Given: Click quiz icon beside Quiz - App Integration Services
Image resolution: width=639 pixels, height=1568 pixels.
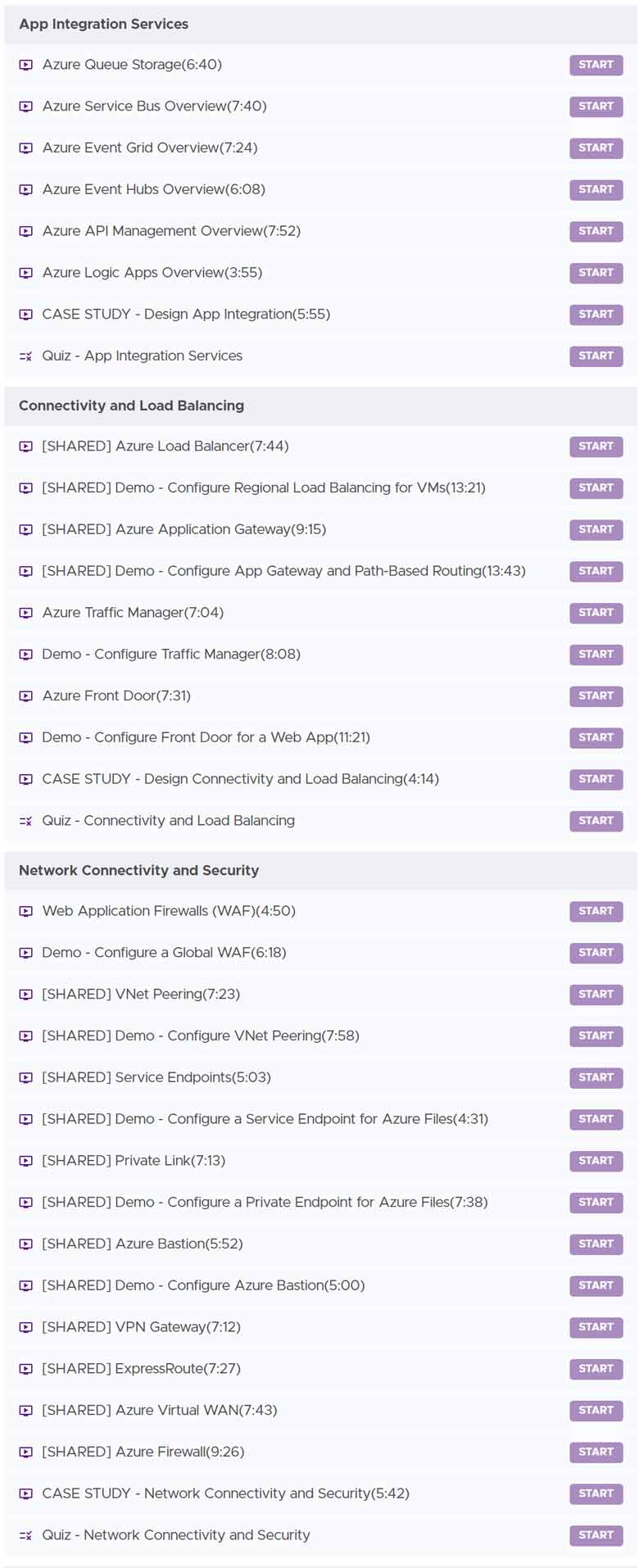Looking at the screenshot, I should tap(26, 356).
